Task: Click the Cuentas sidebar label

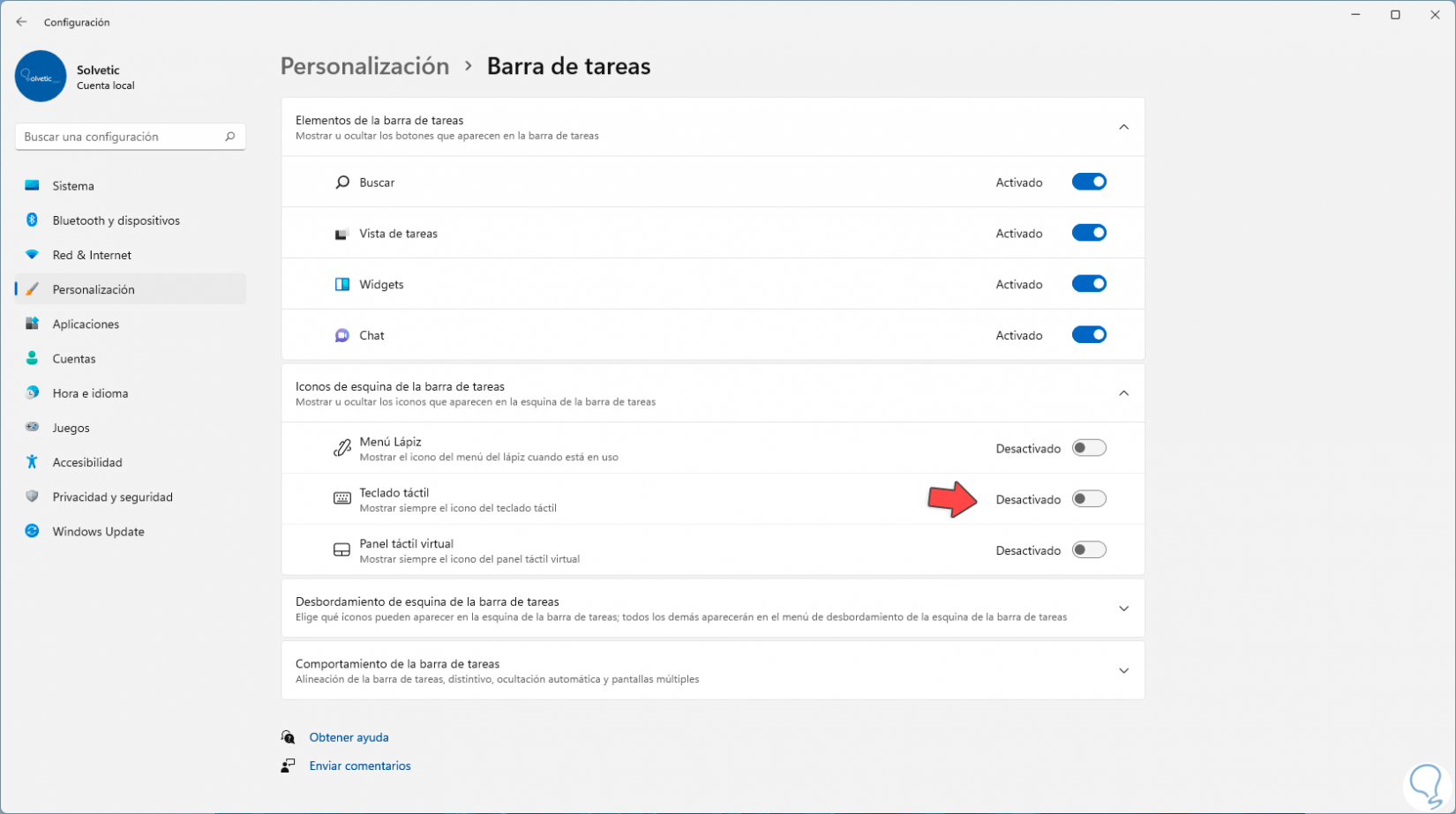Action: click(73, 359)
